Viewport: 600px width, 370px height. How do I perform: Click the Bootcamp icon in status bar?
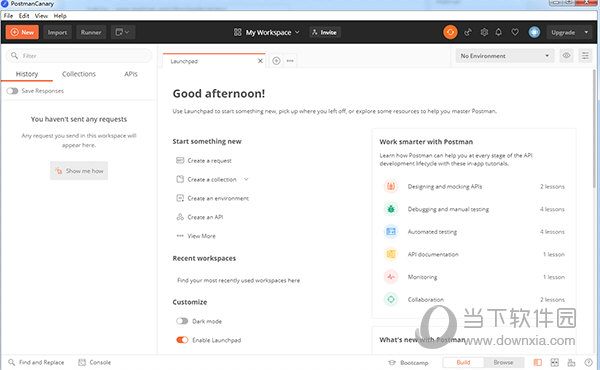392,362
